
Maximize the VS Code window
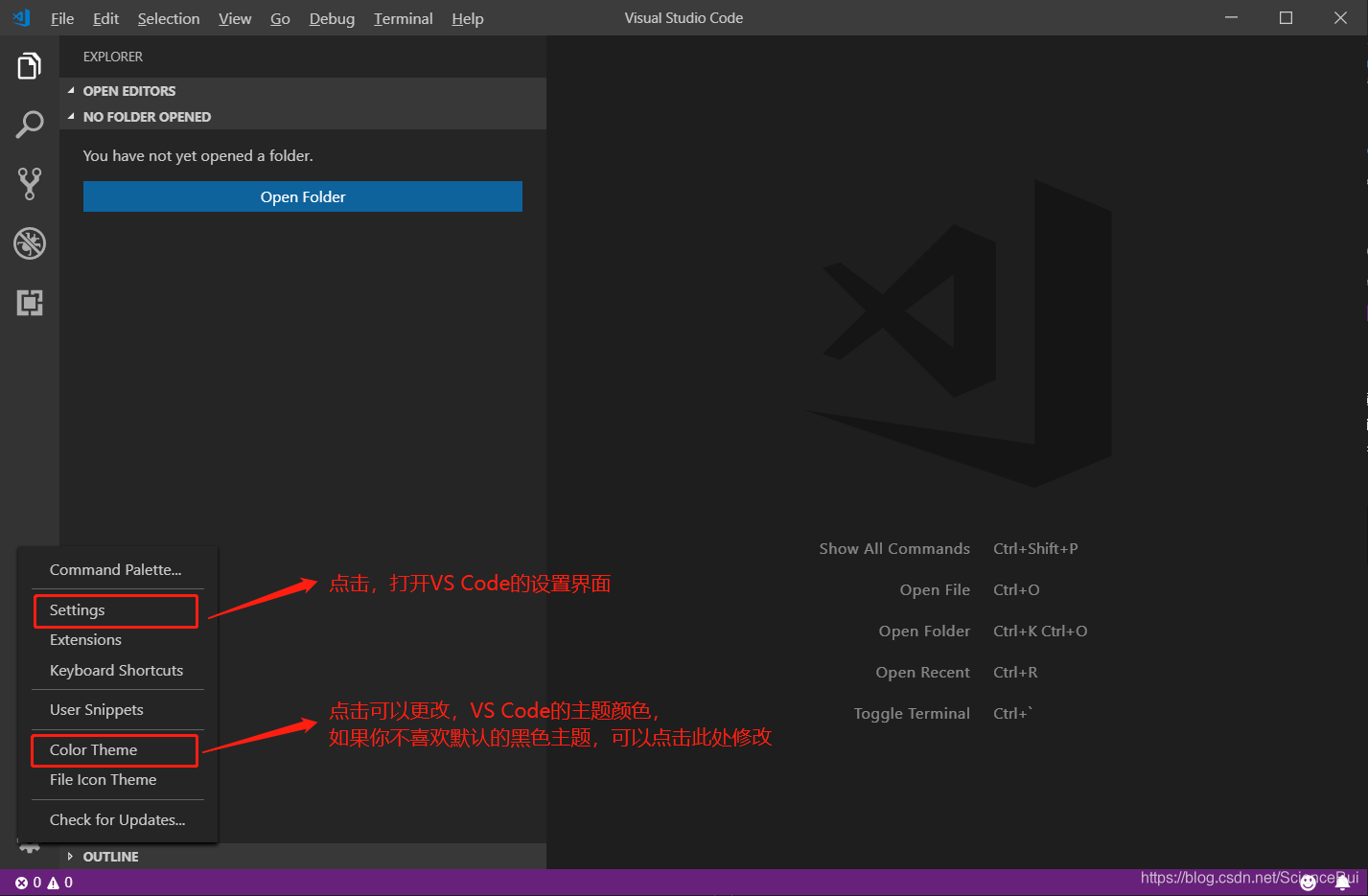[x=1287, y=18]
